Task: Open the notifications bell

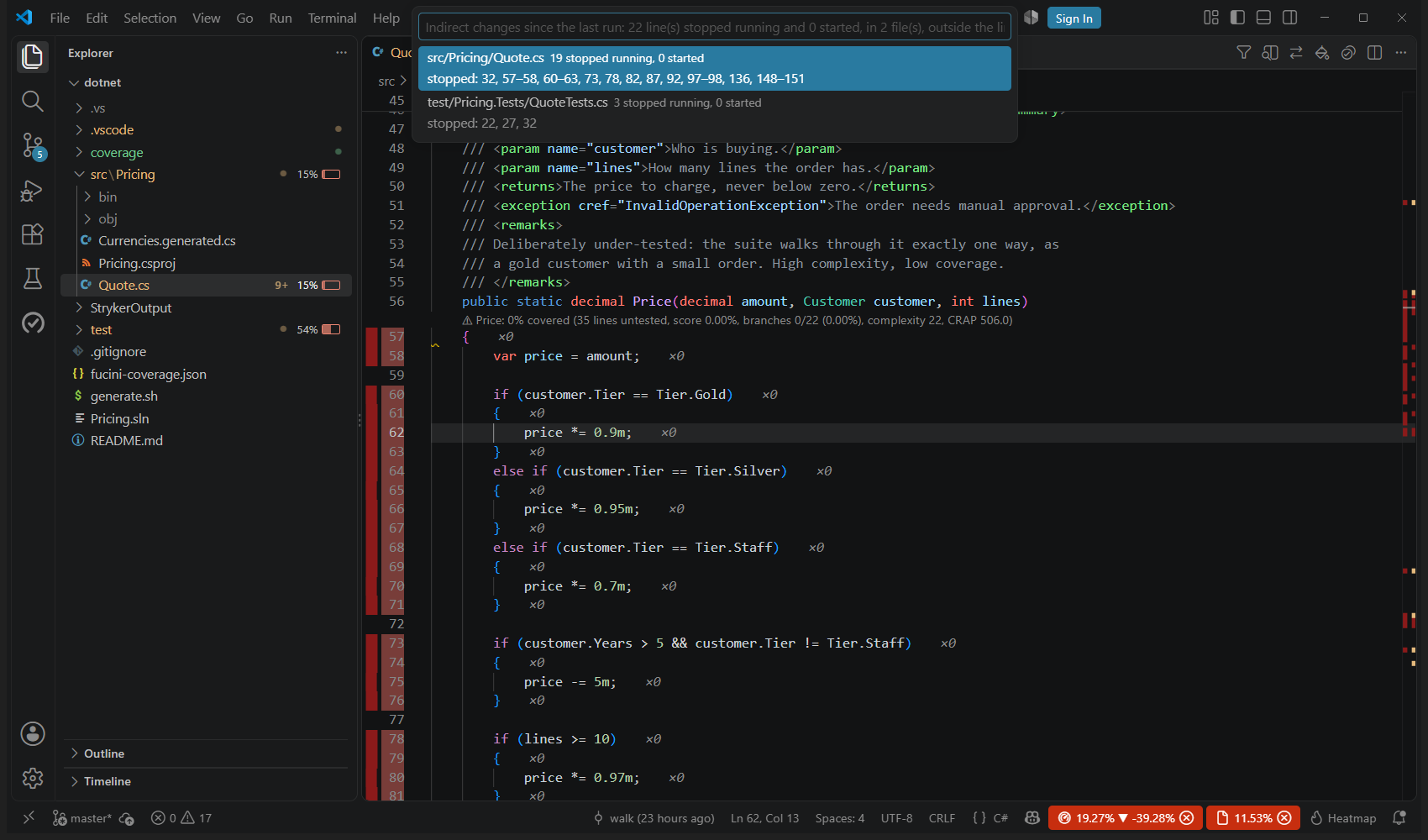Action: 1399,817
